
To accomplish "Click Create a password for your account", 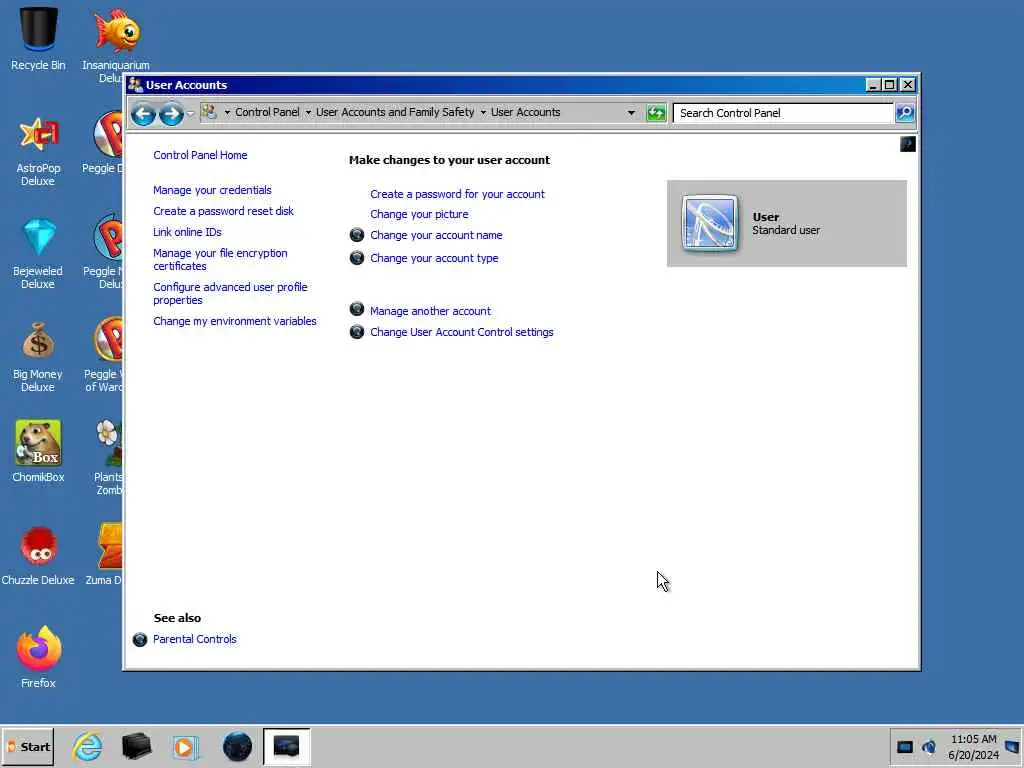I will coord(457,194).
